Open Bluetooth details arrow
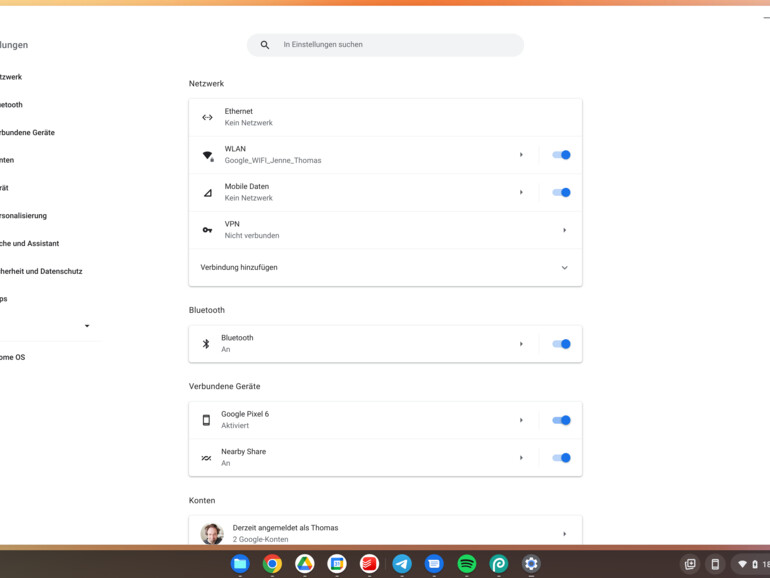This screenshot has width=770, height=578. 521,344
